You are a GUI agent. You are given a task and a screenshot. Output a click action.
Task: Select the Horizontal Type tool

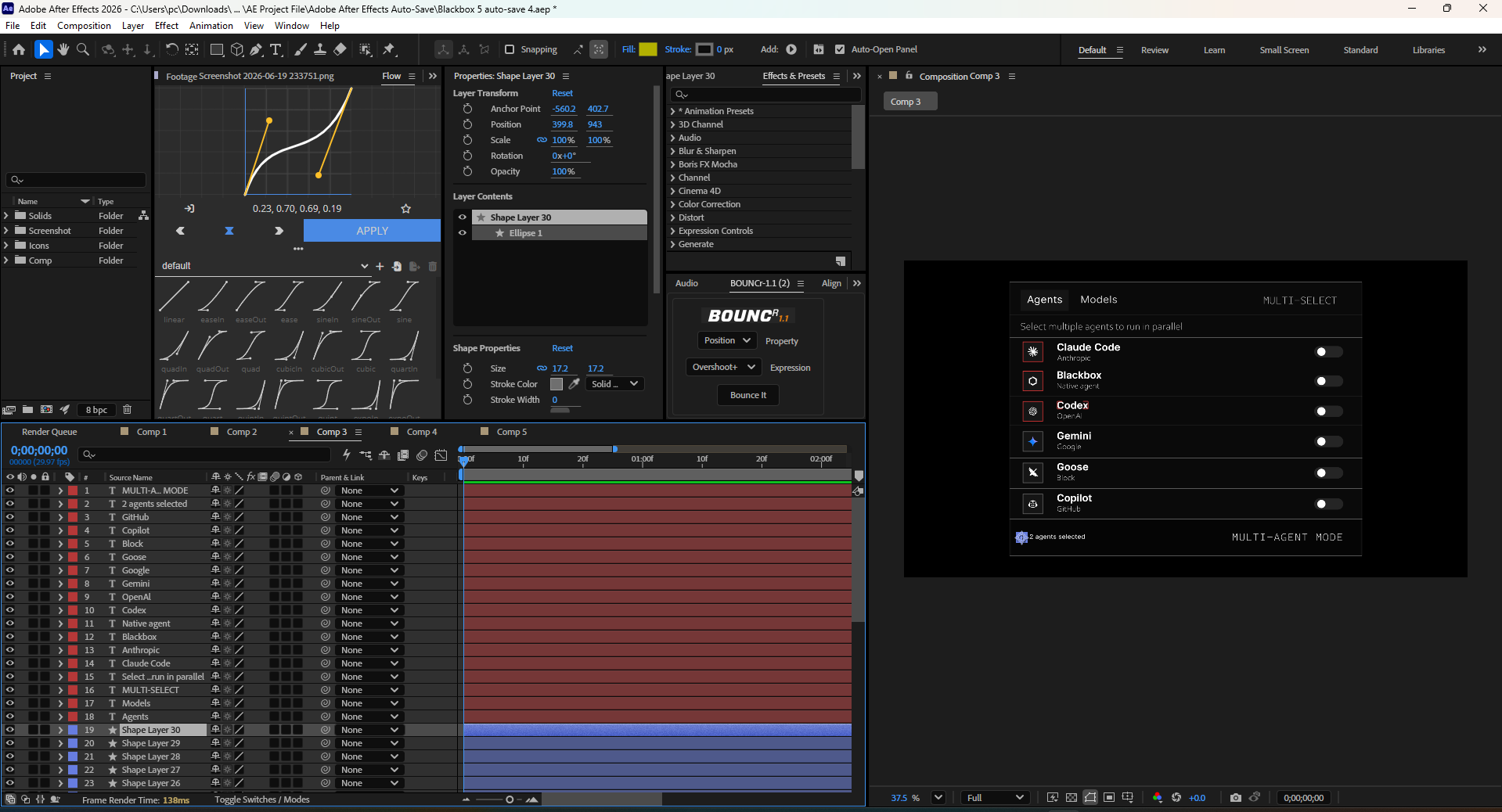pyautogui.click(x=276, y=49)
